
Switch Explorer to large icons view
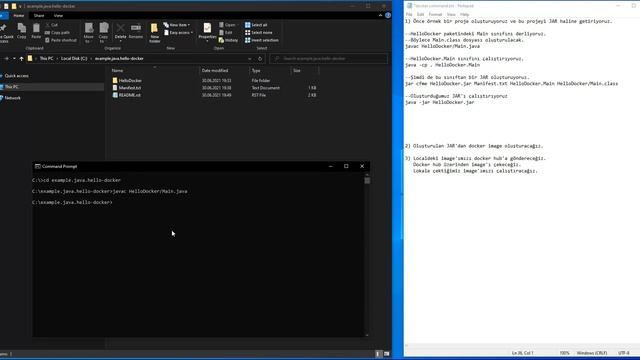click(x=386, y=354)
